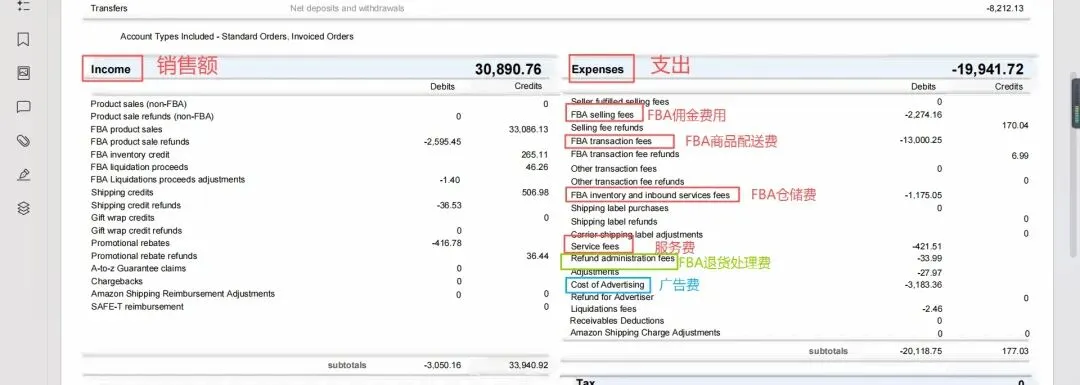This screenshot has height=385, width=1080.
Task: Click 'Net deposits and withdrawals' text
Action: tap(347, 9)
